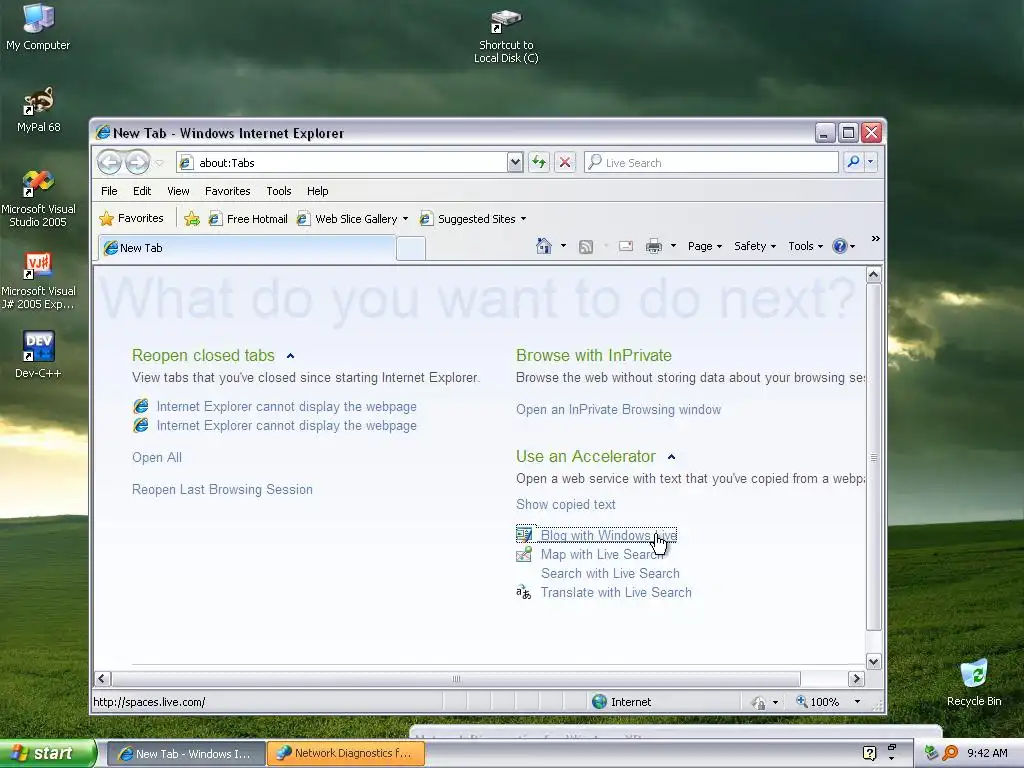Click the about:Tabs address field
Image resolution: width=1024 pixels, height=768 pixels.
350,163
